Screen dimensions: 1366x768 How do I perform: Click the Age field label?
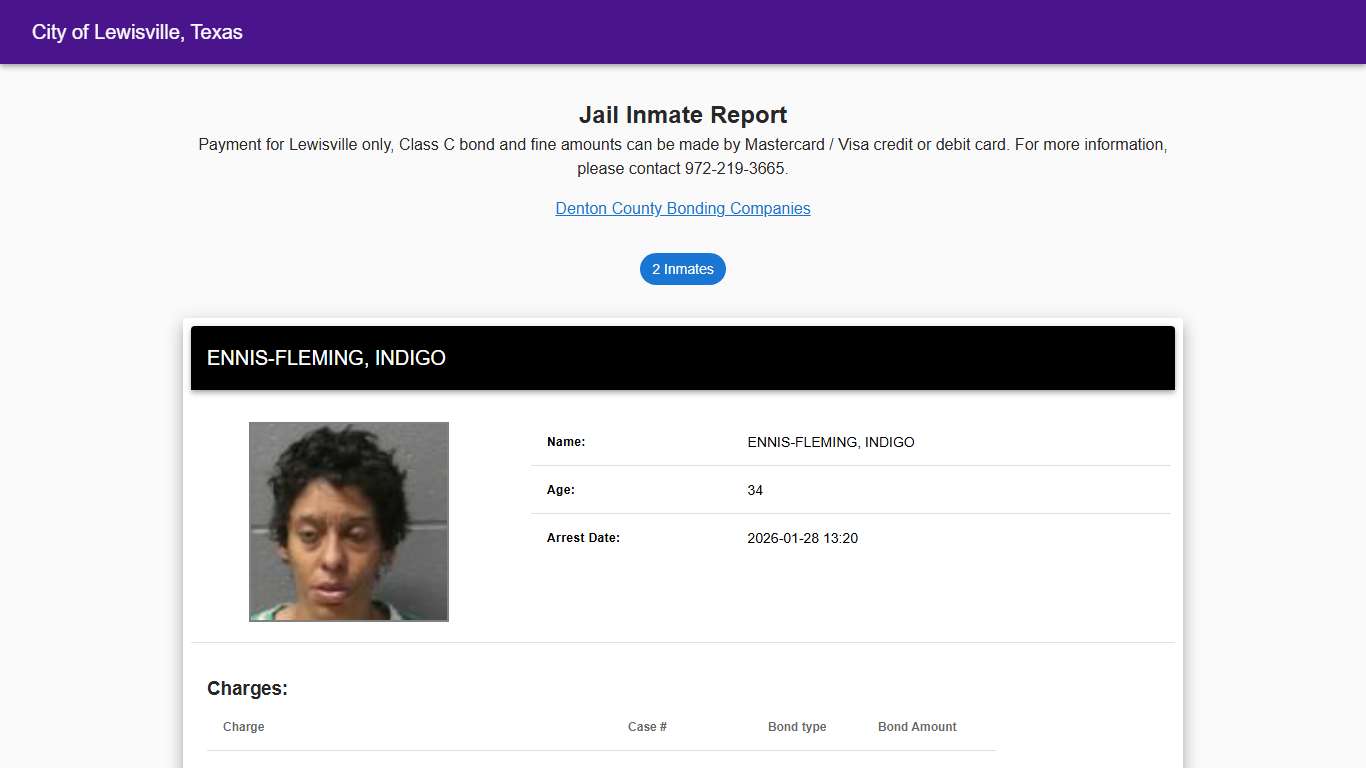tap(561, 490)
